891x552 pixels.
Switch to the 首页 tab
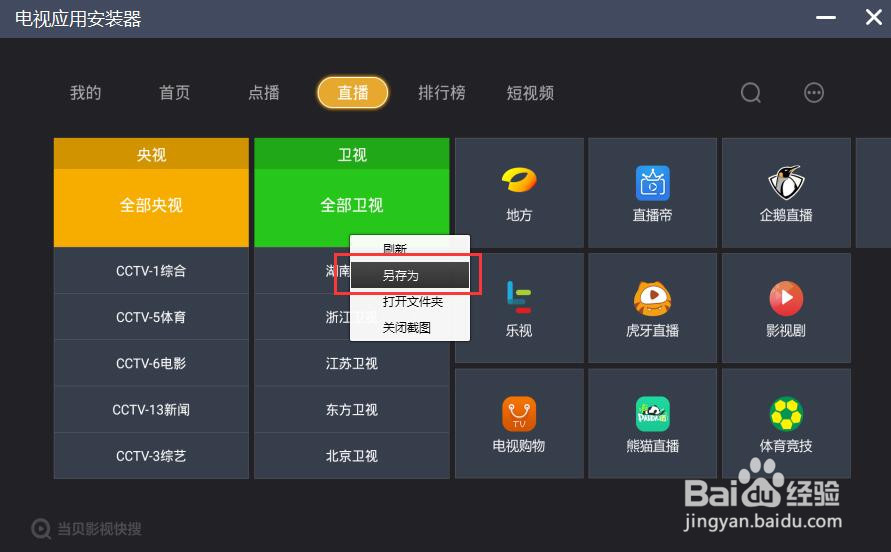(x=174, y=93)
